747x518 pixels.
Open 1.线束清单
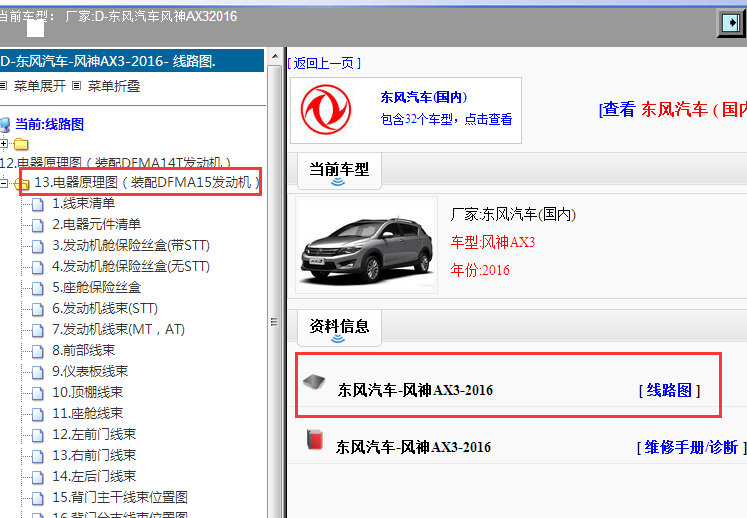point(83,203)
